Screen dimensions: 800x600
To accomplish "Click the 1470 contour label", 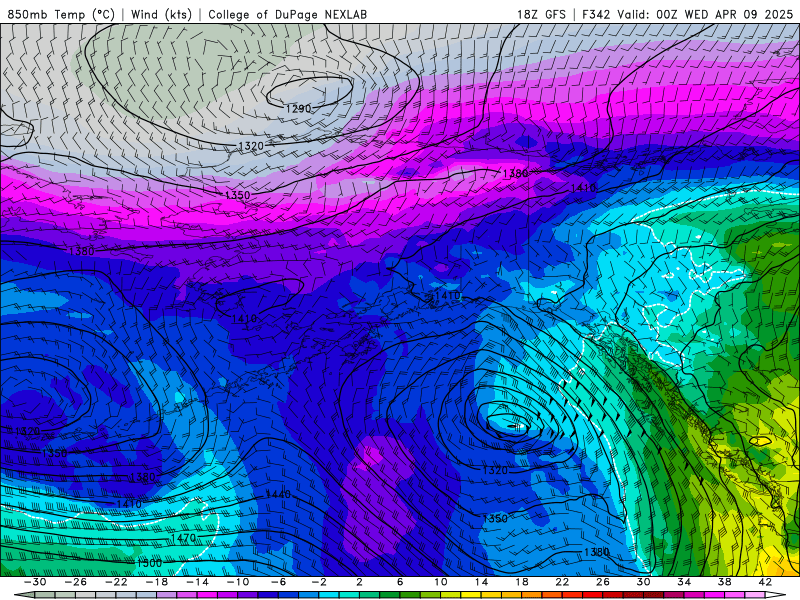I will click(183, 537).
